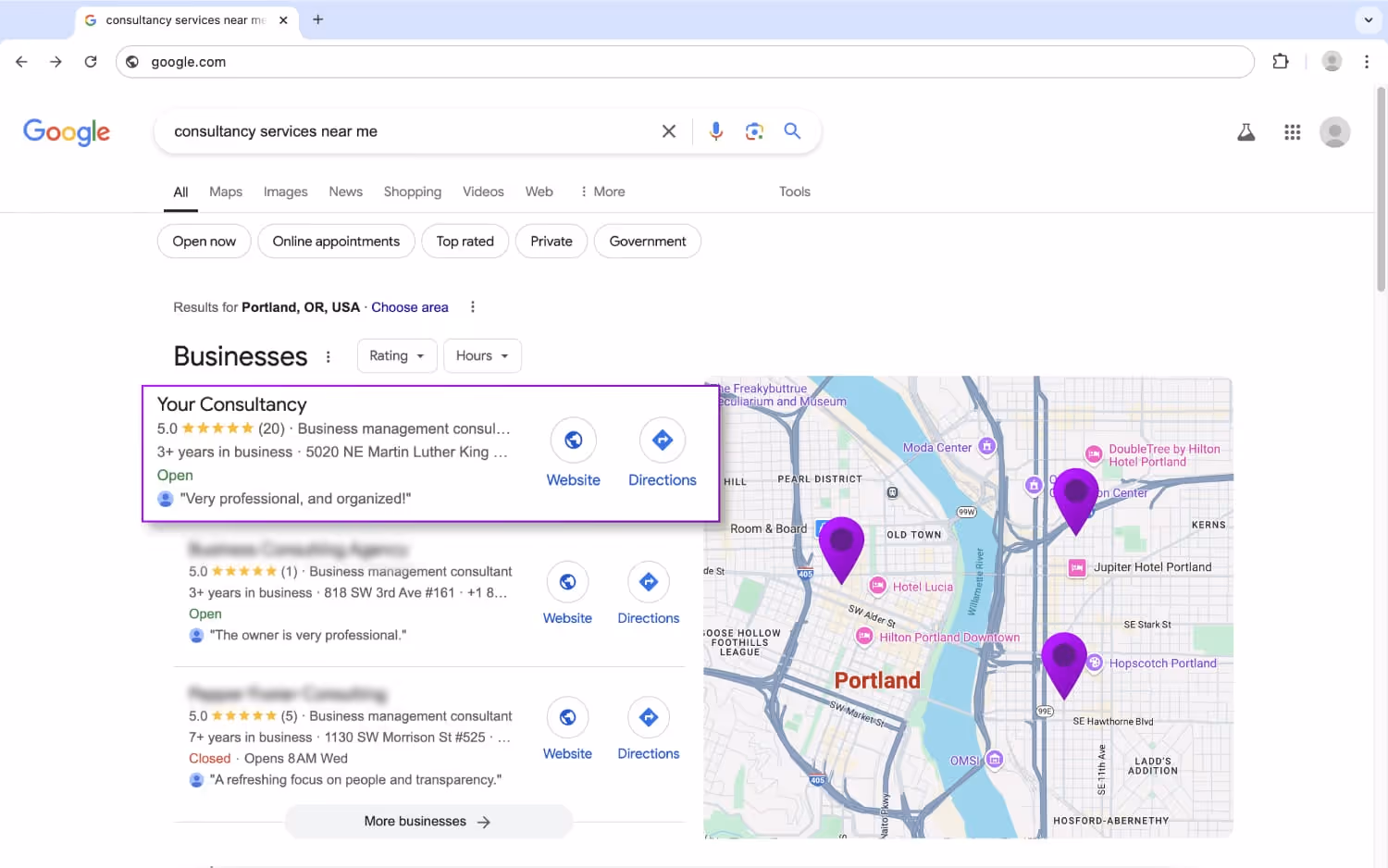
Task: Open Search Labs flask icon
Action: (1246, 132)
